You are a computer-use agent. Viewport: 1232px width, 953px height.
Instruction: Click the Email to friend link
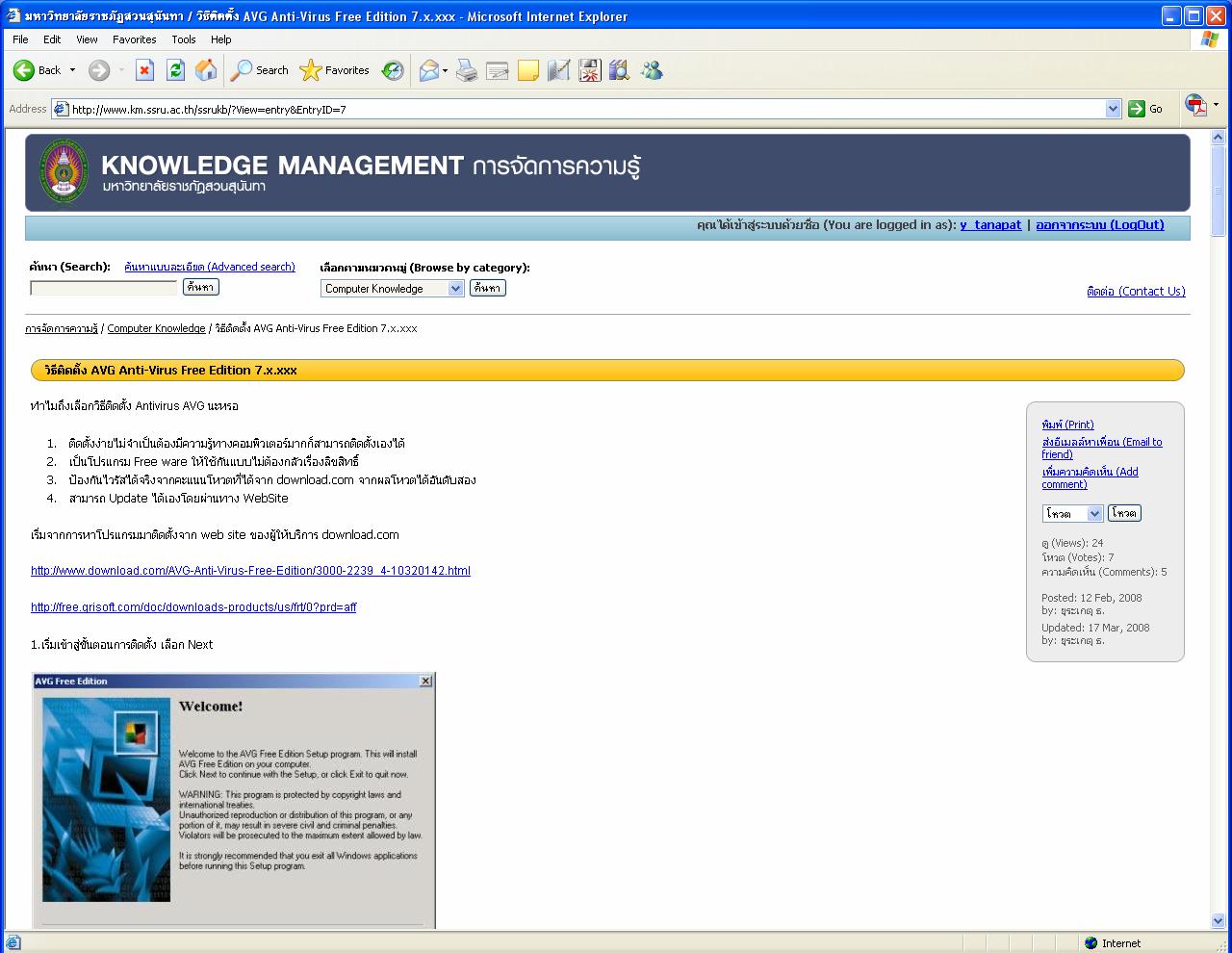point(1101,448)
